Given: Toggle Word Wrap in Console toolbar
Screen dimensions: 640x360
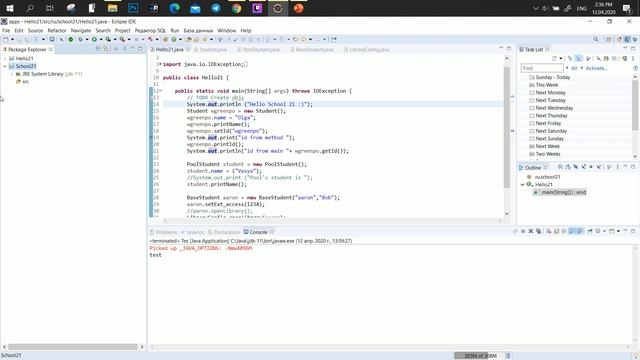Looking at the screenshot, I should pos(564,231).
